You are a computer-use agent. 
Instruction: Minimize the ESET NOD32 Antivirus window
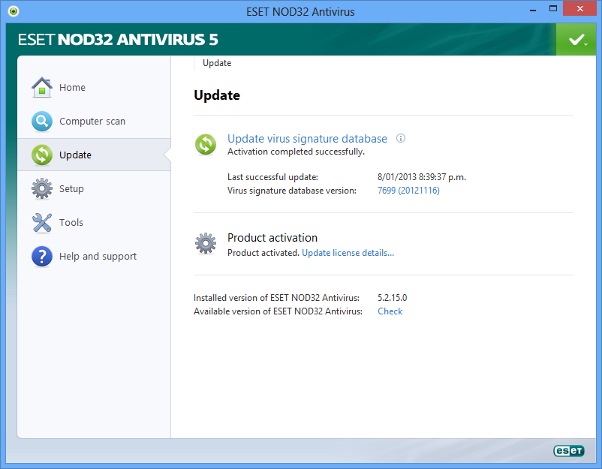pyautogui.click(x=533, y=10)
